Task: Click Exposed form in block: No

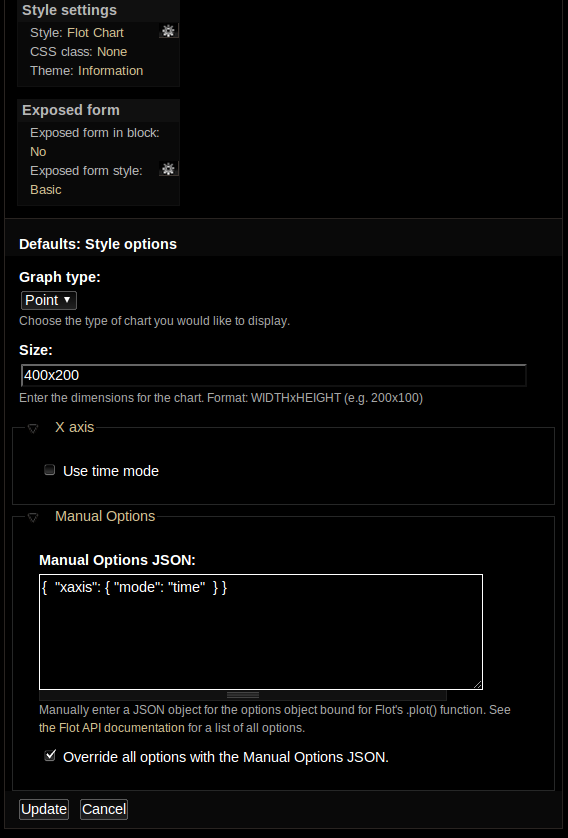Action: coord(95,142)
